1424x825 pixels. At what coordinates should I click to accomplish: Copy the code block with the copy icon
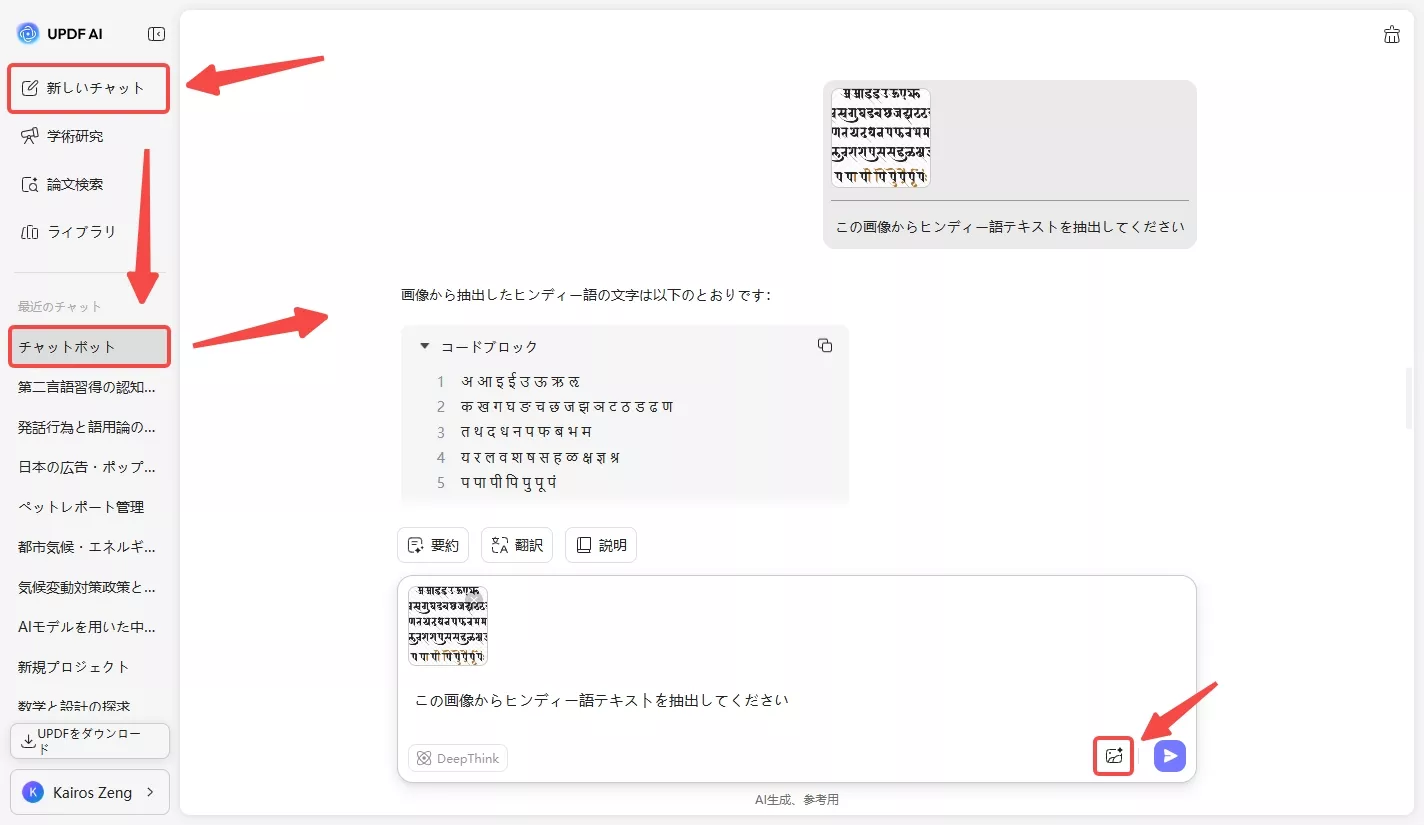[x=825, y=344]
